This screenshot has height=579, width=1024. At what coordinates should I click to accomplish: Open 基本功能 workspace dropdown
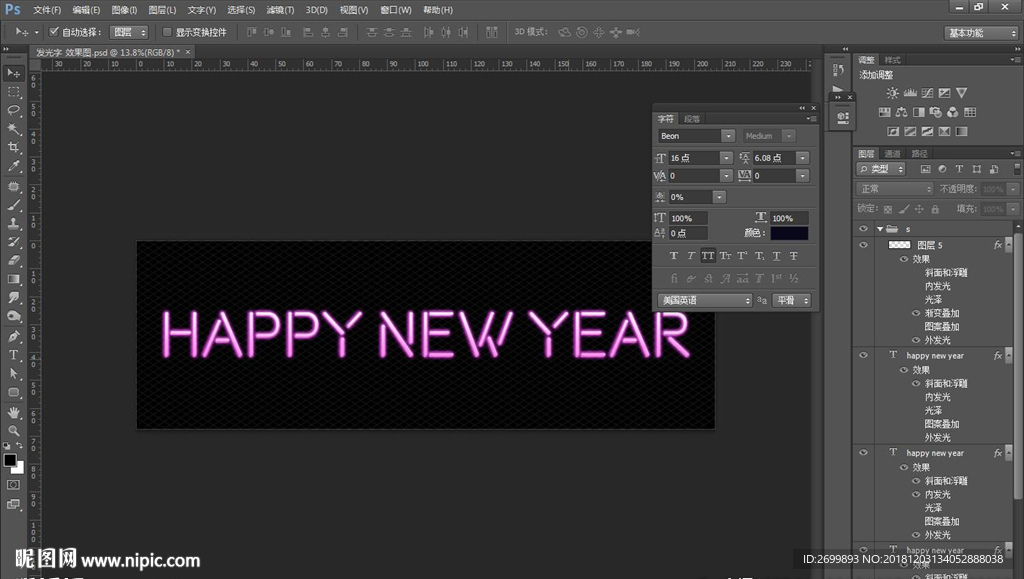(x=981, y=33)
